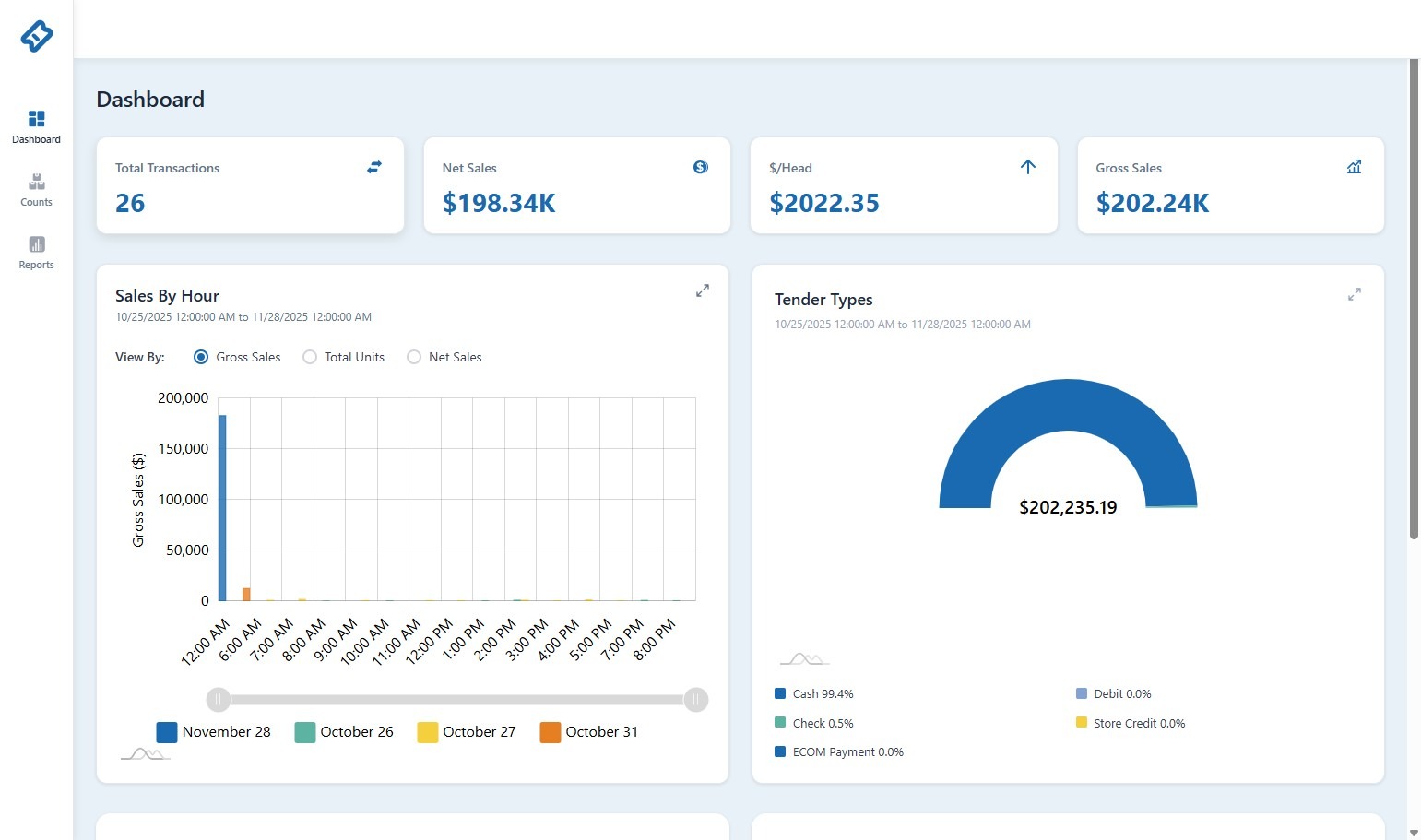
Task: Toggle the Cash 99.4% legend entry
Action: tap(814, 694)
